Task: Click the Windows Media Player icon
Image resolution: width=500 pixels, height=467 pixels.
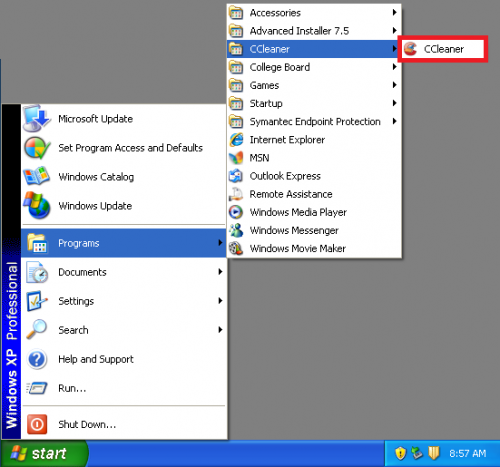Action: point(236,212)
